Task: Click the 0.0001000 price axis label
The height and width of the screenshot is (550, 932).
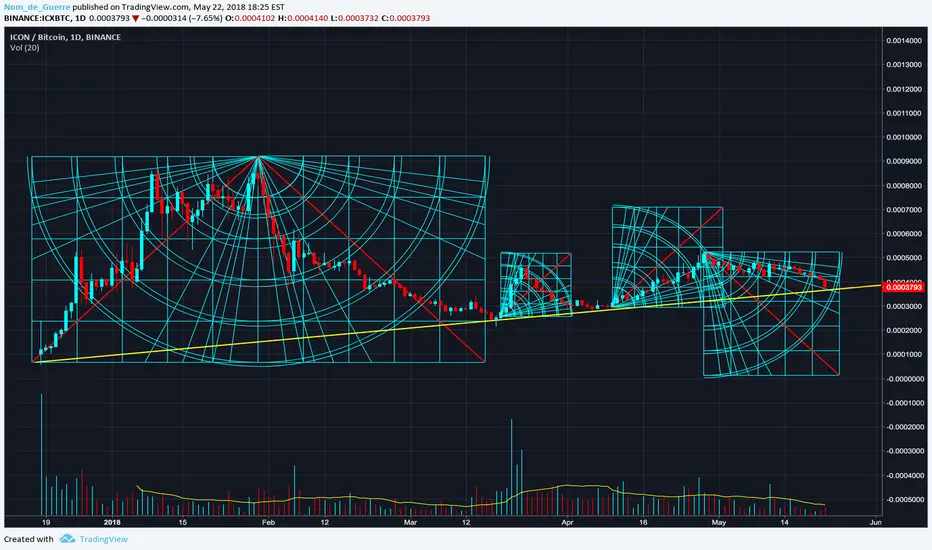Action: [x=903, y=354]
